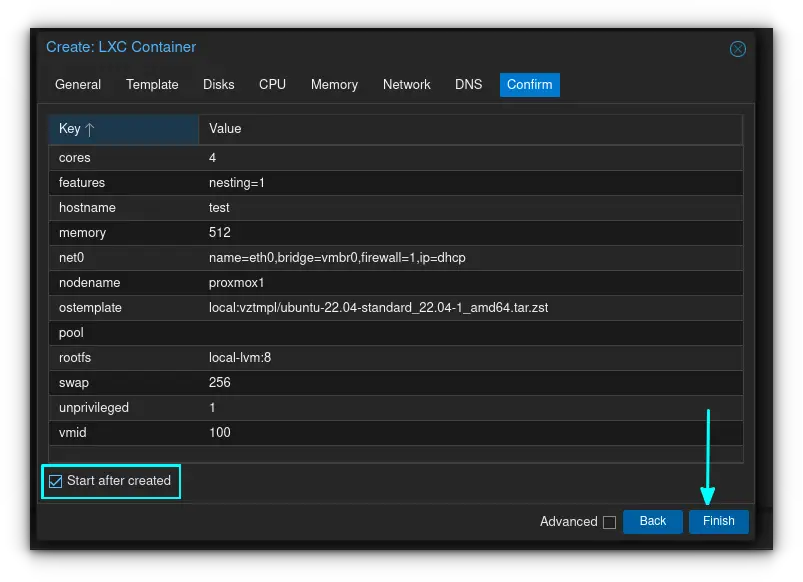Select the unprivileged key cell
This screenshot has height=582, width=803.
(x=123, y=408)
